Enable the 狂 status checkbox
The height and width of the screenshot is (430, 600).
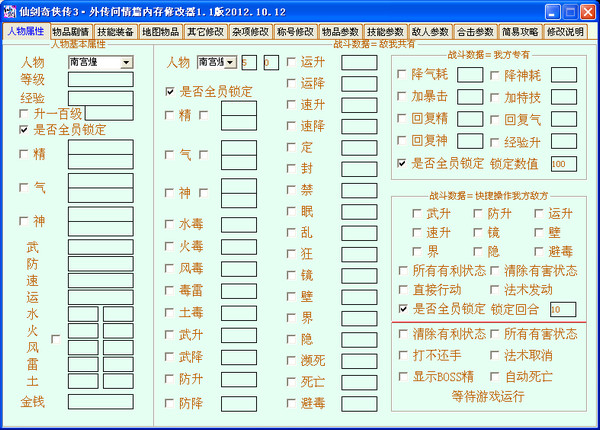pos(291,254)
